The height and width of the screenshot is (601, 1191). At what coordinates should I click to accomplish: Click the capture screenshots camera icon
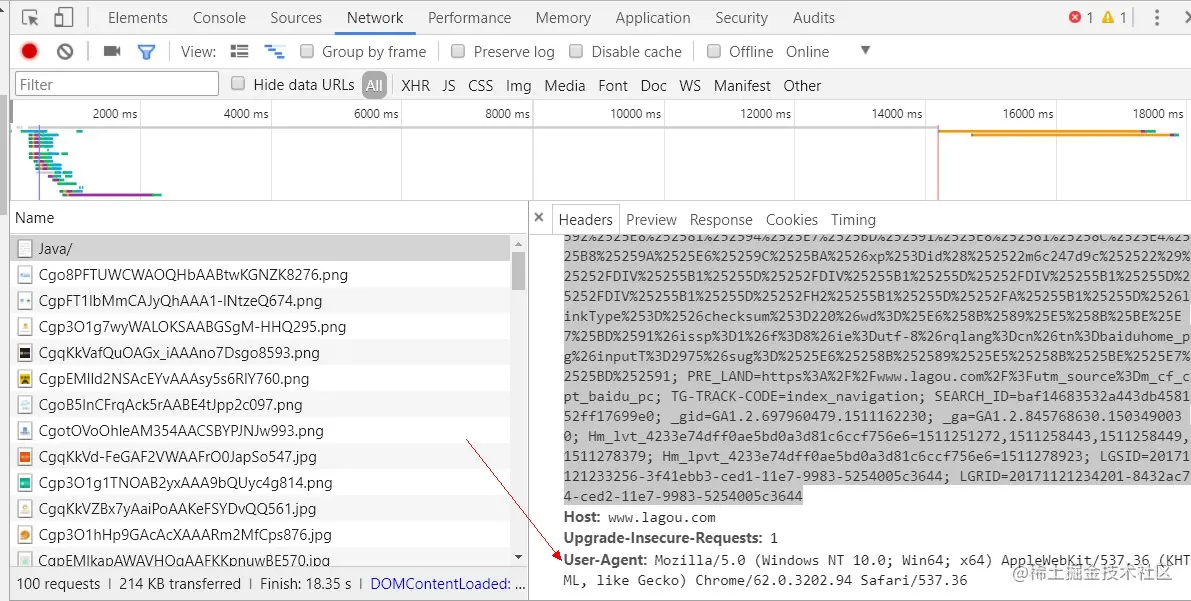pos(112,51)
